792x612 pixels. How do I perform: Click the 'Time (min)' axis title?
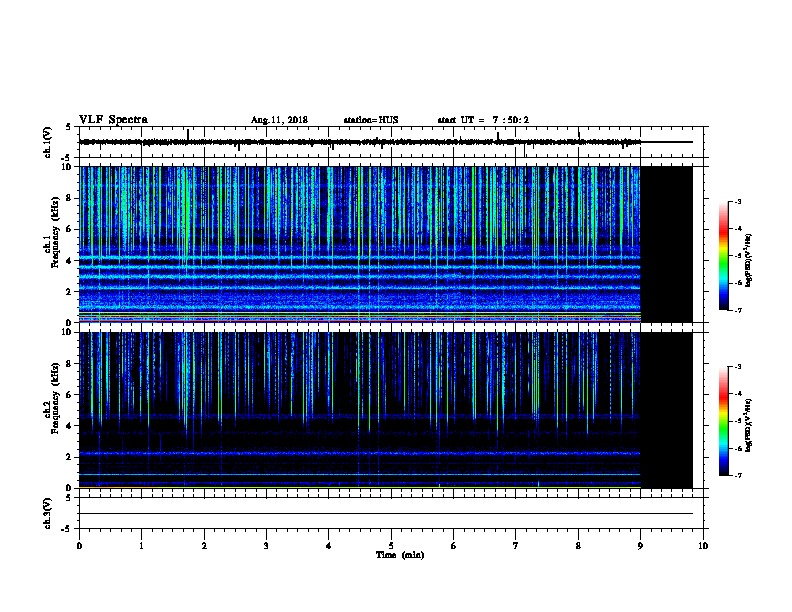(400, 555)
